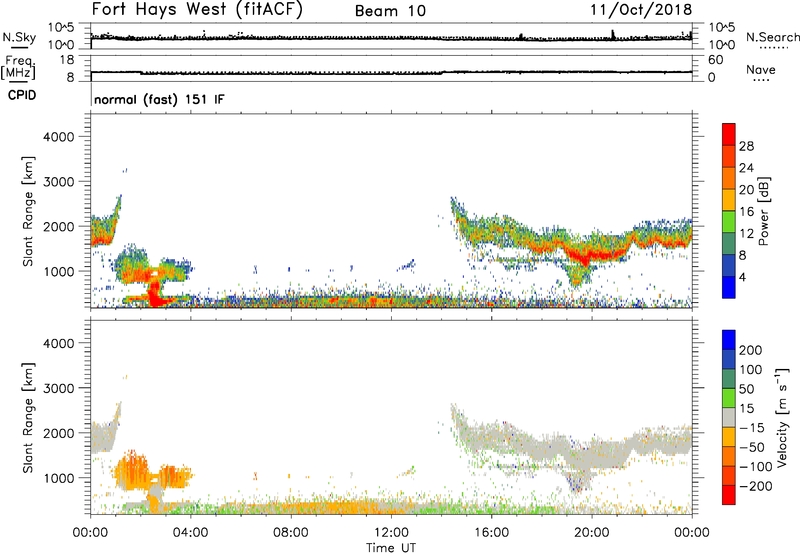Viewport: 800px width, 554px height.
Task: Select the "N.Sky" legend label
Action: pyautogui.click(x=19, y=37)
